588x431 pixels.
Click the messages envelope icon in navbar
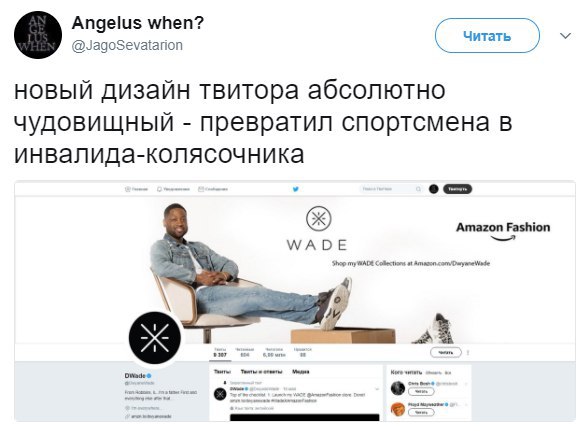(x=201, y=189)
